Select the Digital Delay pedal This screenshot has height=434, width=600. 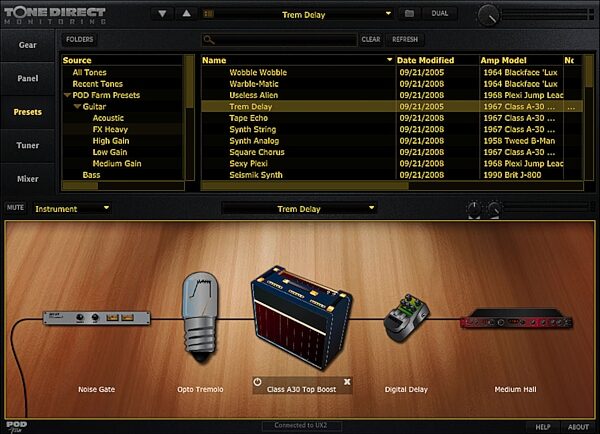406,317
